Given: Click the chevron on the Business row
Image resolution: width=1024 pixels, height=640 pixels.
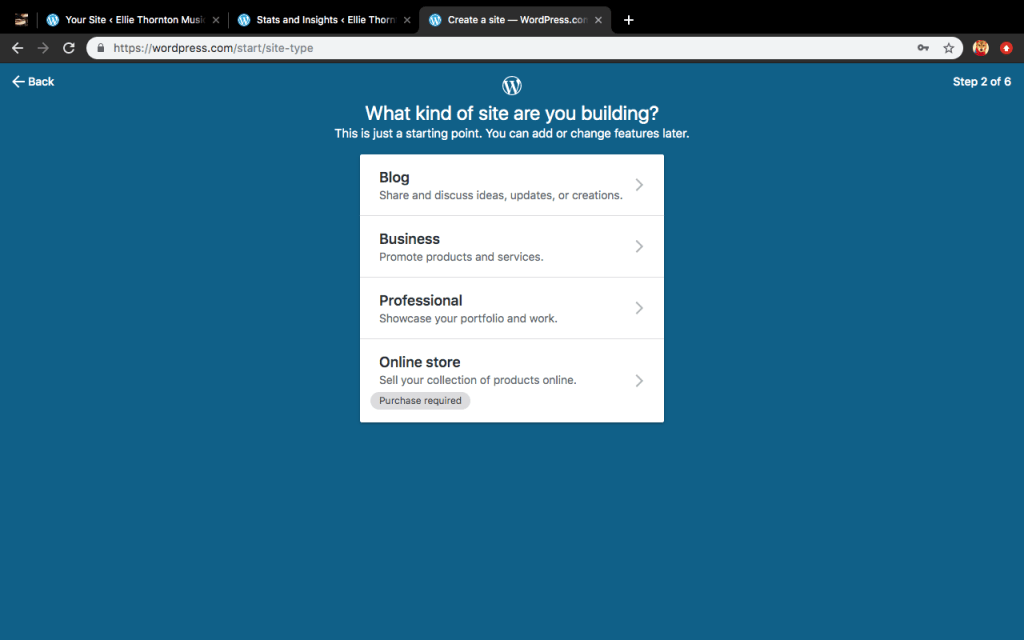Looking at the screenshot, I should pos(639,247).
